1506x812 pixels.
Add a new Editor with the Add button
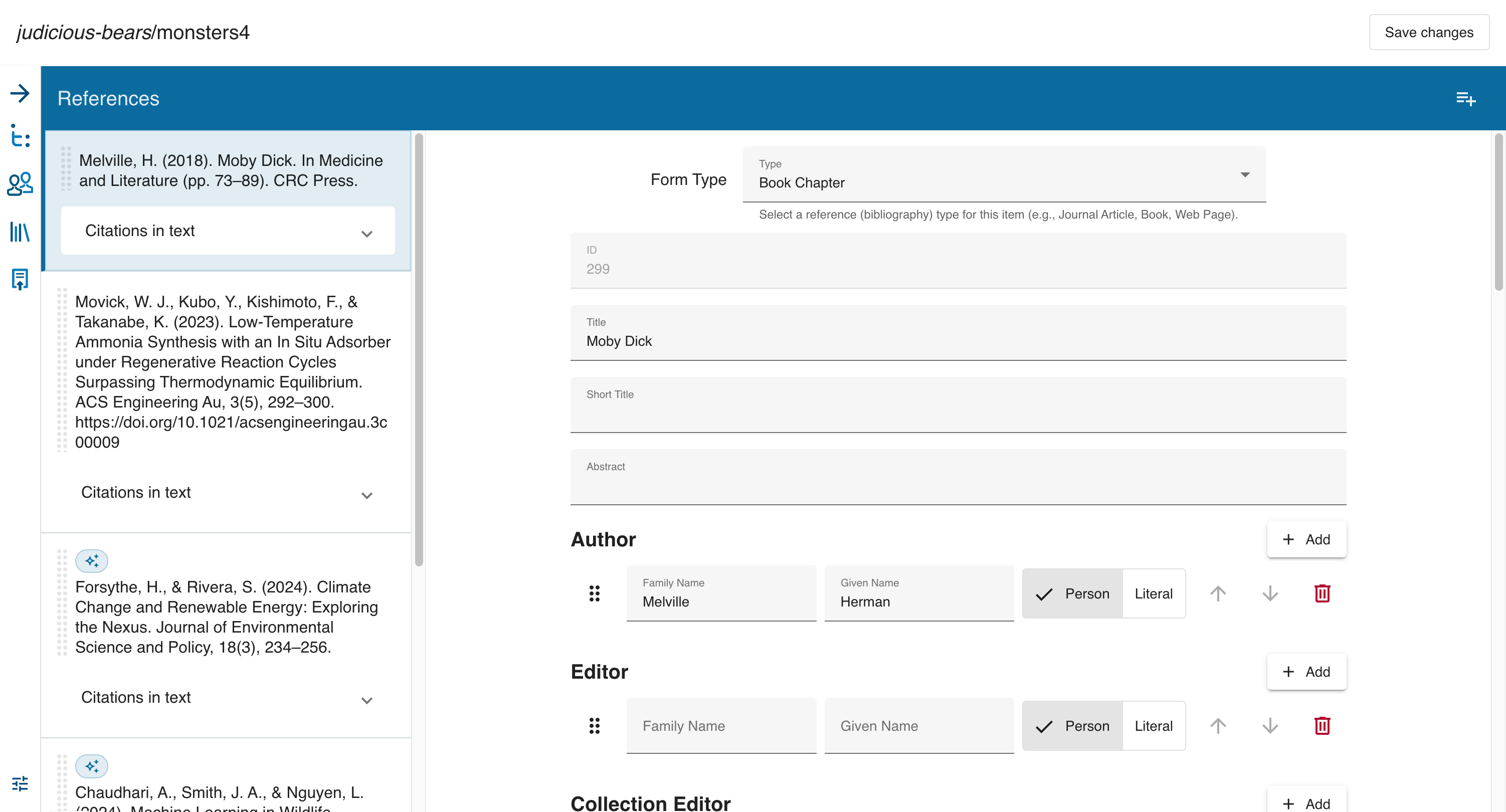pos(1306,672)
